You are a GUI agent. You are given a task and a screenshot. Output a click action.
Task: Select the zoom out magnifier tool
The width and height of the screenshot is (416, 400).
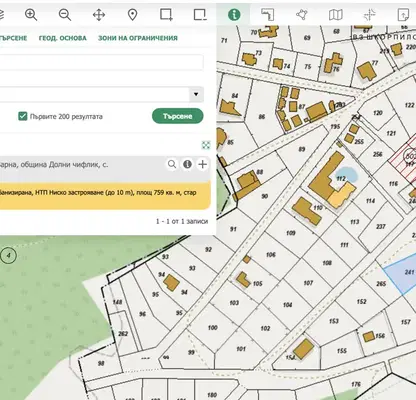[65, 15]
